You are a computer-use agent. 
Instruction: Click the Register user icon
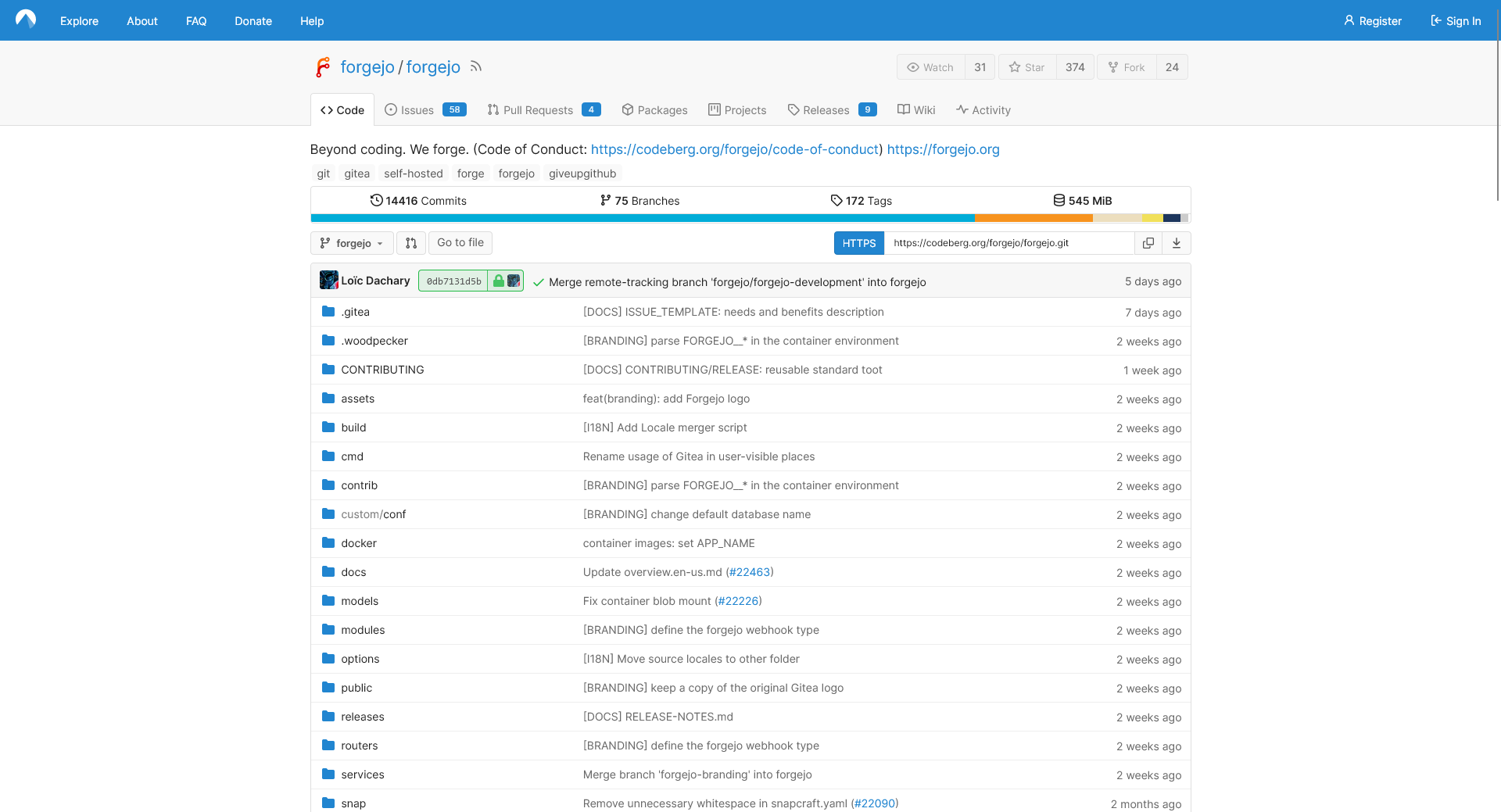point(1349,20)
